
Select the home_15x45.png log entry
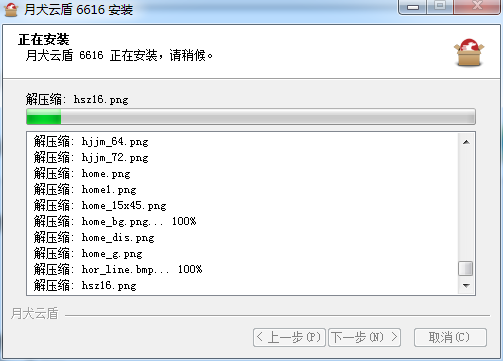pos(100,206)
